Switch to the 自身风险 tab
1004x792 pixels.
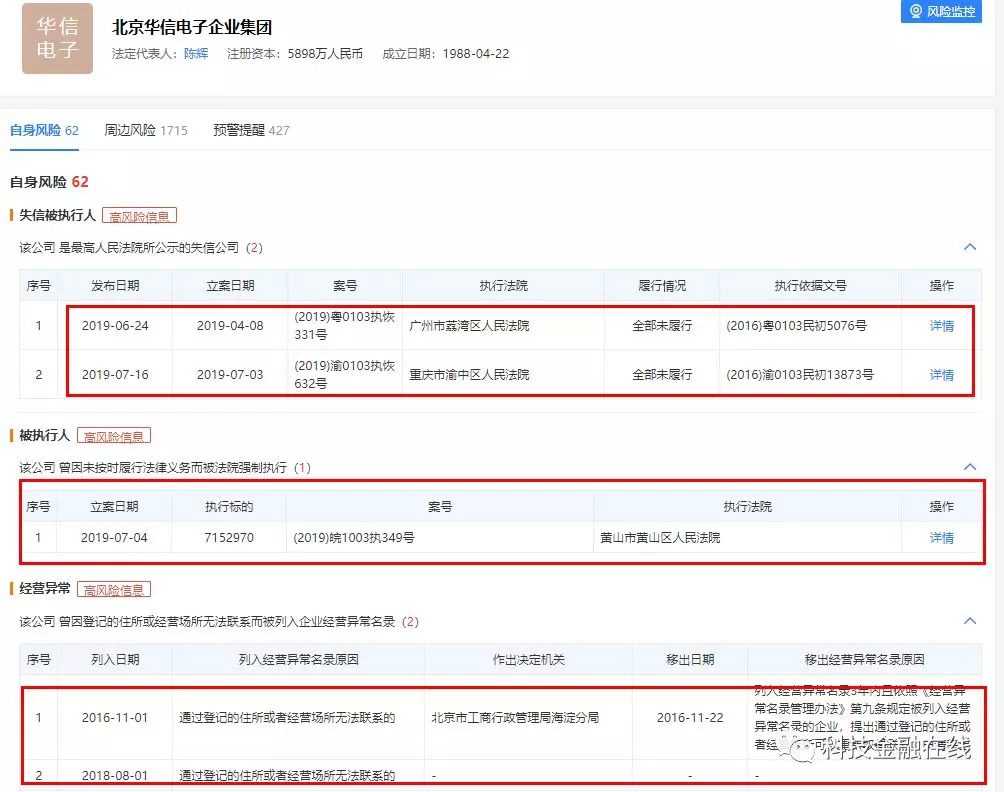[44, 131]
